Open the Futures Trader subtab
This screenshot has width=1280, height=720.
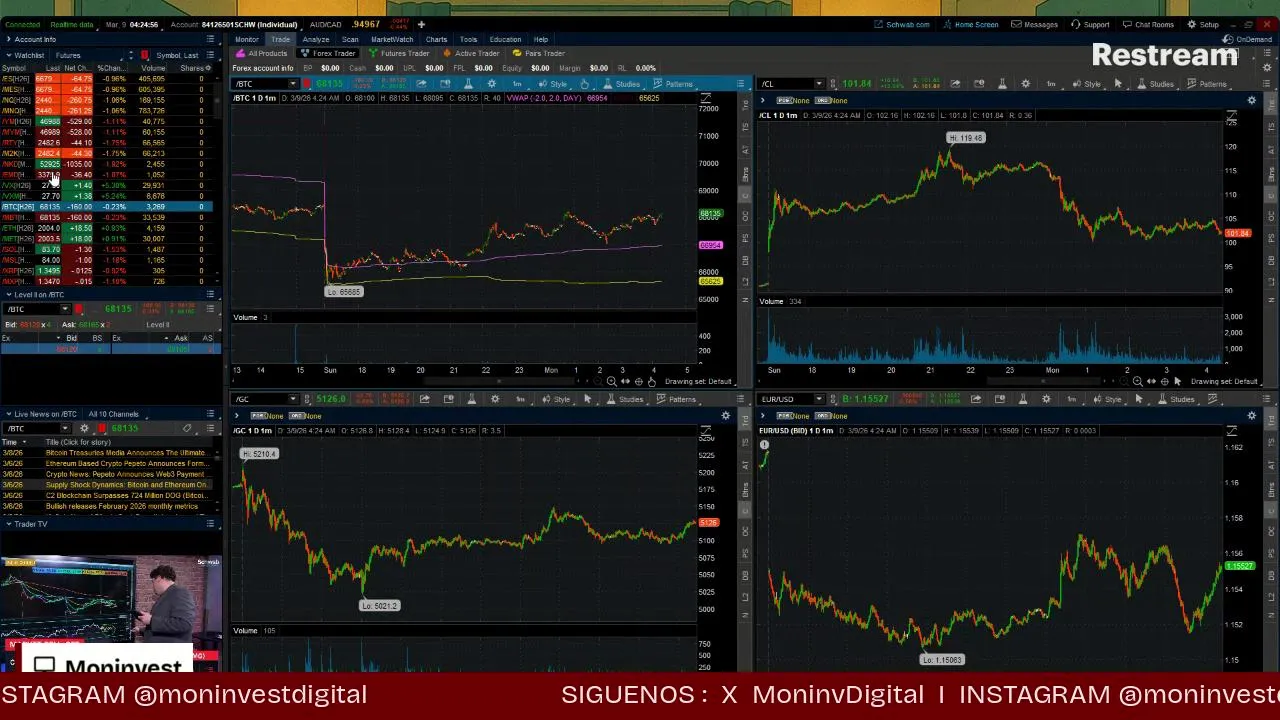tap(400, 53)
